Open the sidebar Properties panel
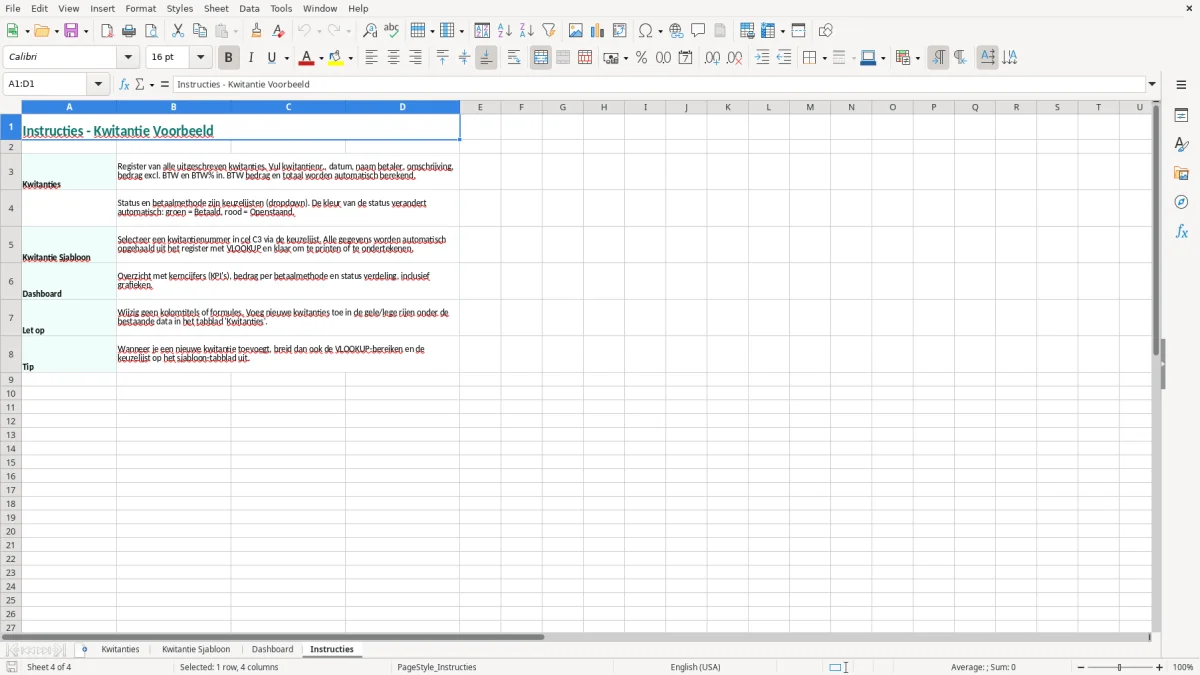 pyautogui.click(x=1181, y=116)
